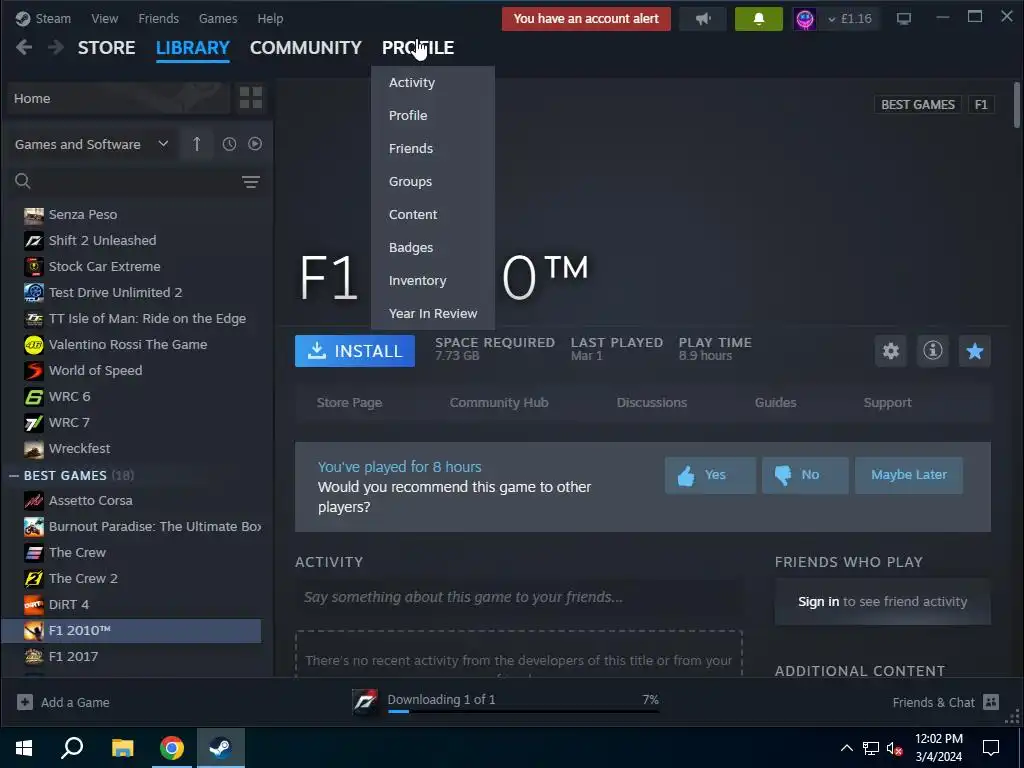Go to the STORE tab
The height and width of the screenshot is (768, 1024).
pyautogui.click(x=106, y=48)
